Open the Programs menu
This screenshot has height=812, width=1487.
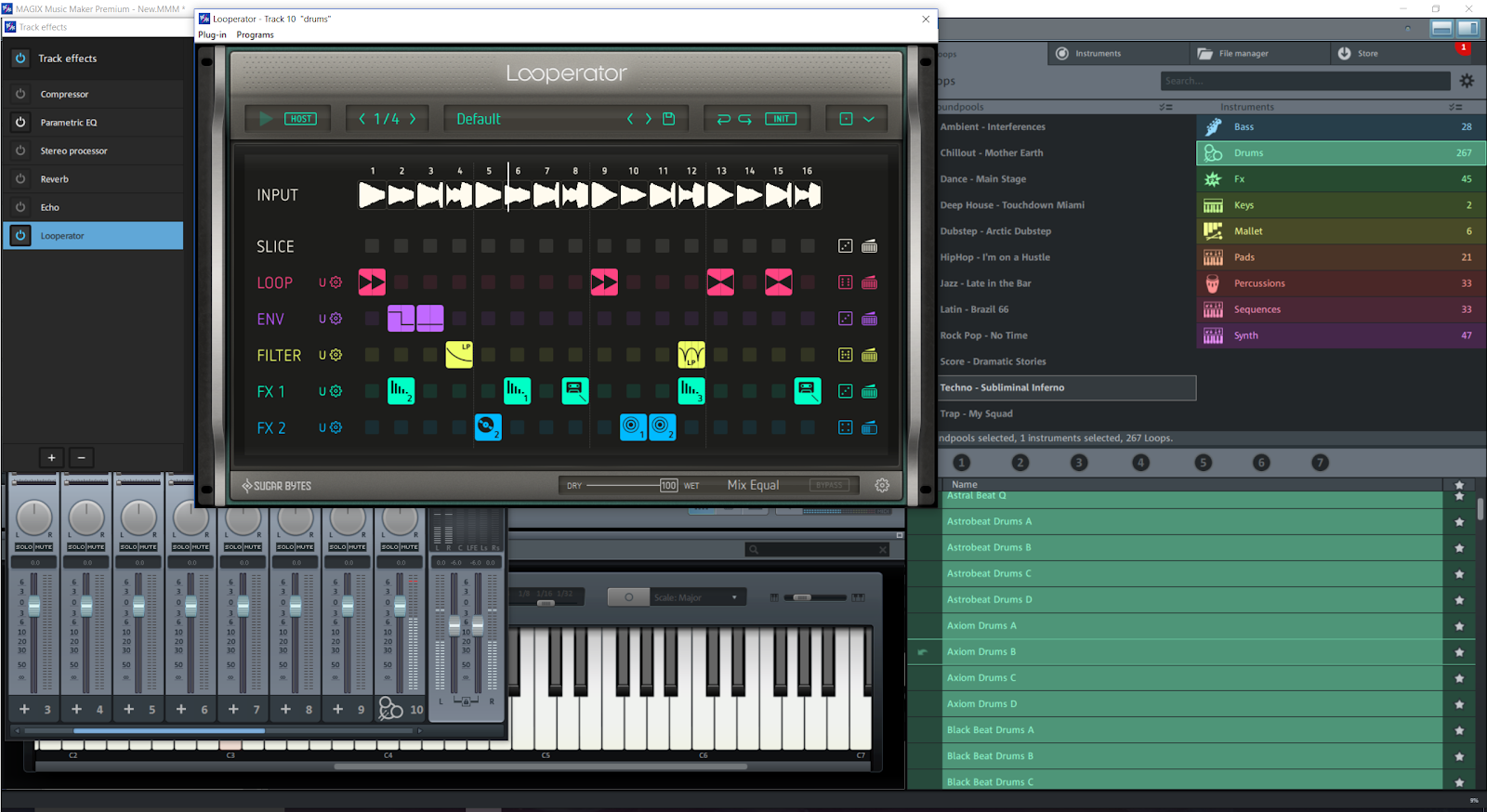(x=255, y=34)
